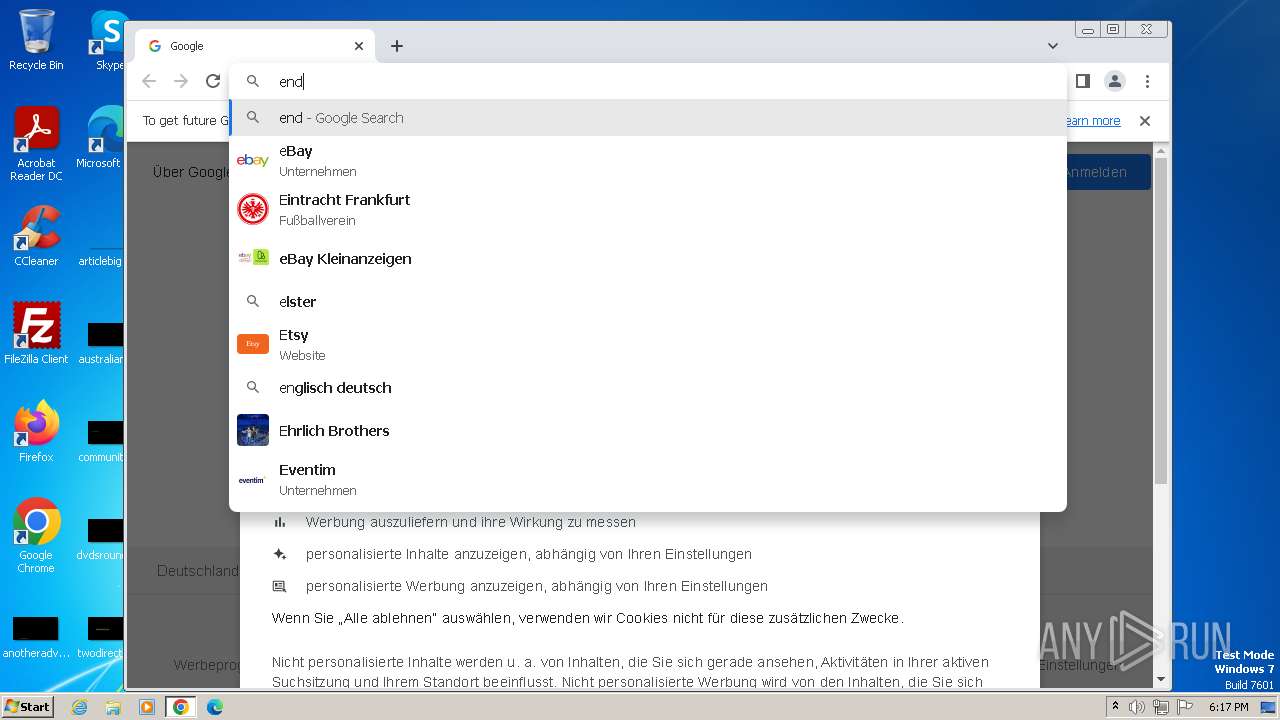Open Google Chrome desktop shortcut
The image size is (1280, 720).
(36, 536)
